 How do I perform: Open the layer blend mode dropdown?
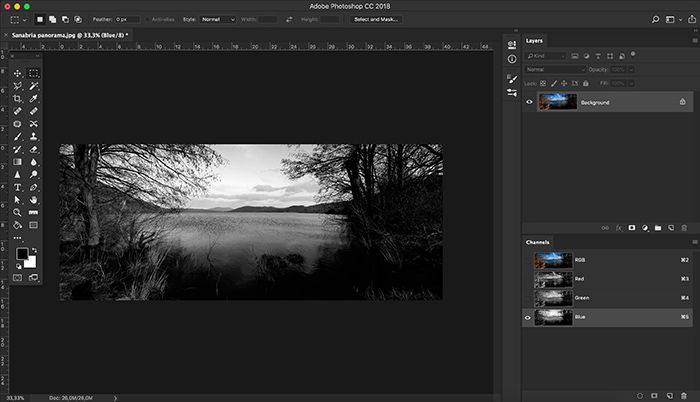click(555, 70)
